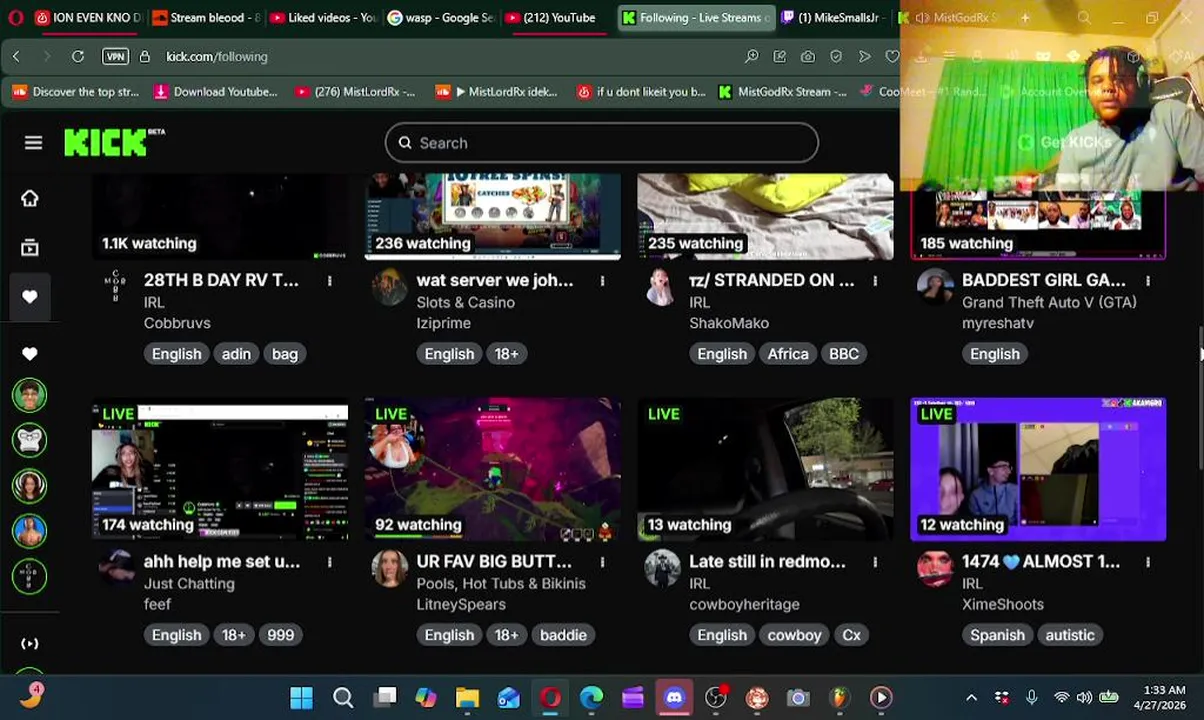Open options for UR FAV BIG BUTT stream
Screen dimensions: 1204x720
pyautogui.click(x=602, y=562)
